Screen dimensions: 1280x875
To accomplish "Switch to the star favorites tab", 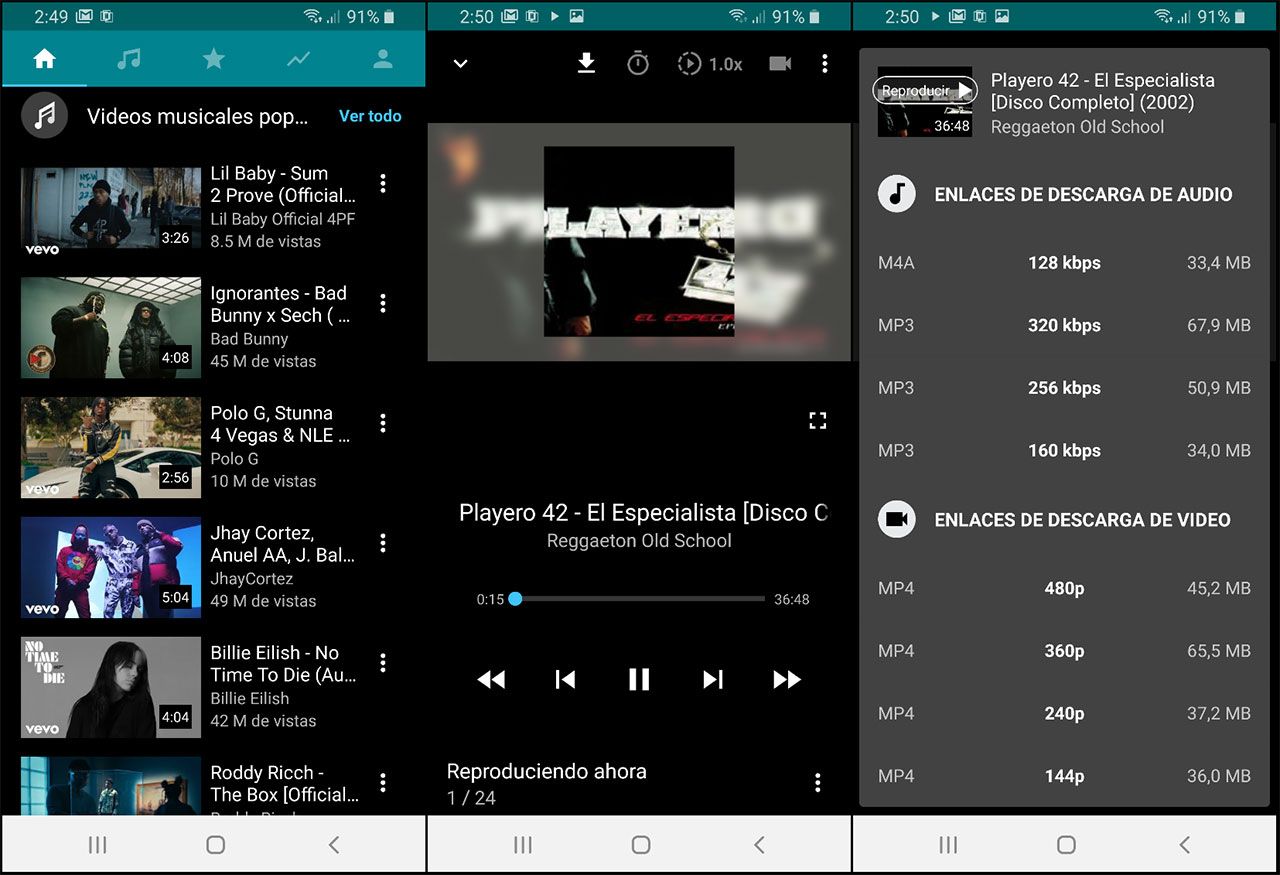I will 214,59.
